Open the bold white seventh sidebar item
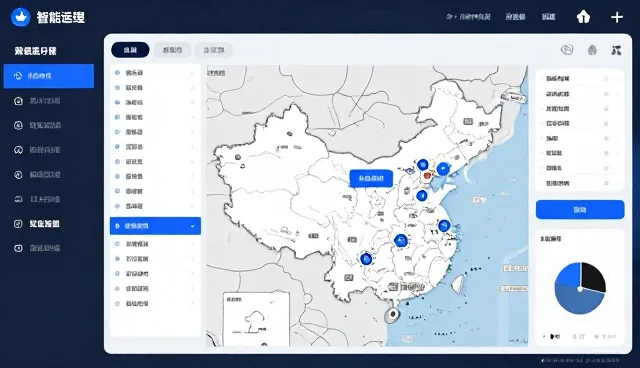640x368 pixels. (44, 224)
